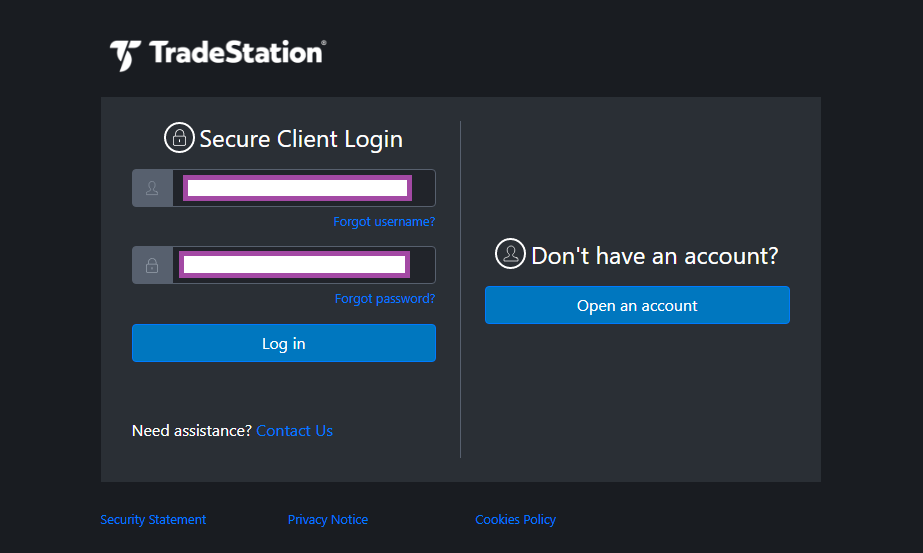Image resolution: width=923 pixels, height=553 pixels.
Task: Click the circled person icon beside Don't have an account
Action: click(x=510, y=254)
